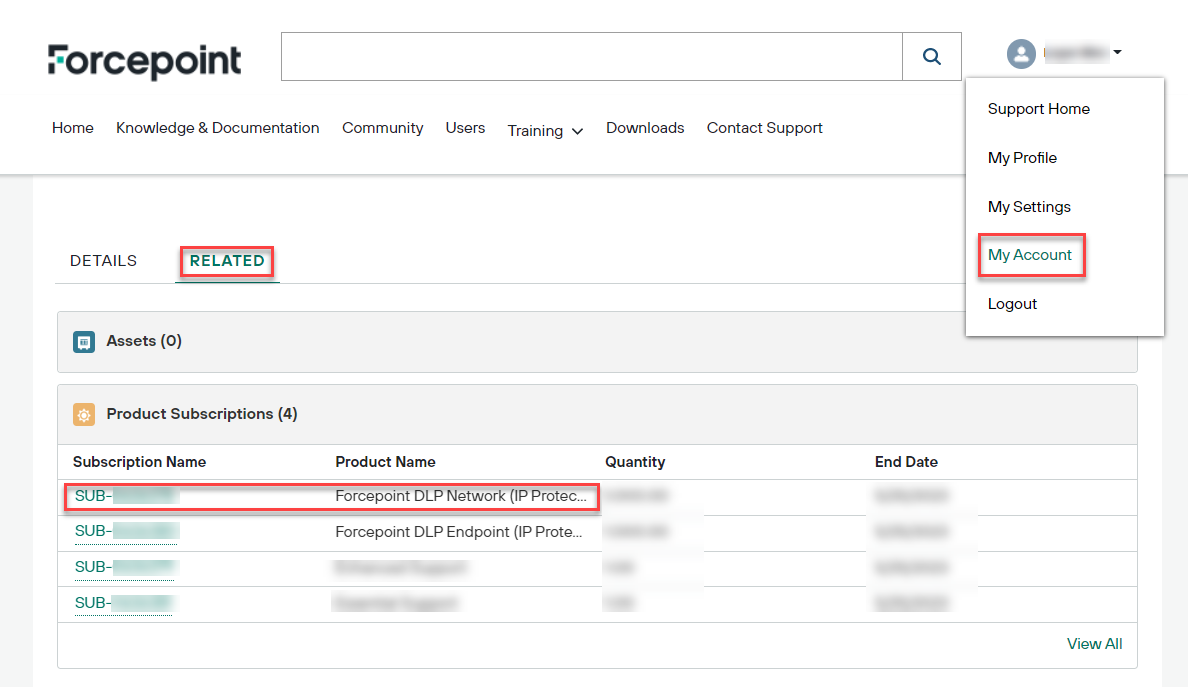The width and height of the screenshot is (1188, 687).
Task: Click the search magnifier icon
Action: (x=931, y=56)
